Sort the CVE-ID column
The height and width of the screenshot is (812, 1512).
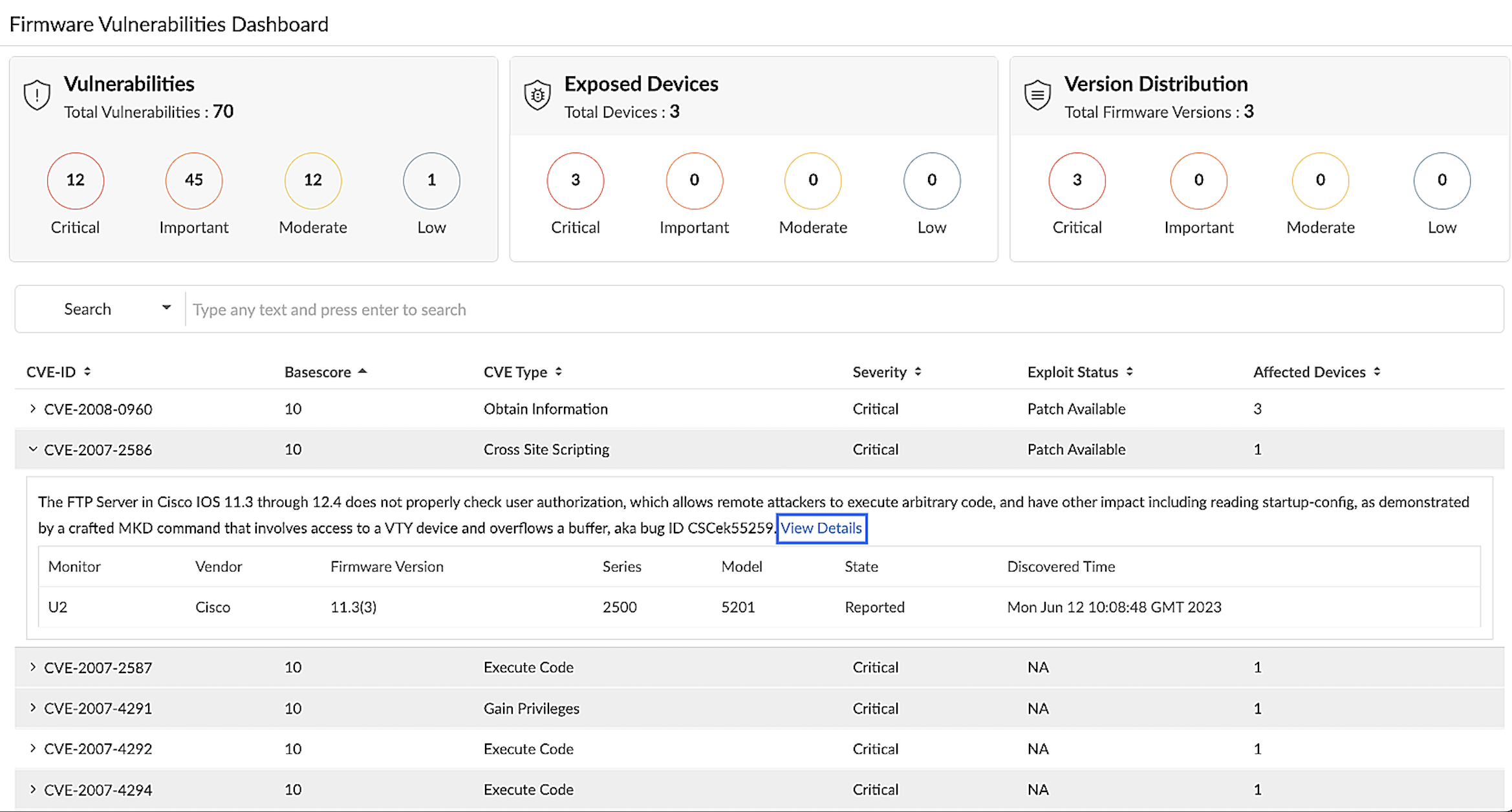tap(89, 372)
